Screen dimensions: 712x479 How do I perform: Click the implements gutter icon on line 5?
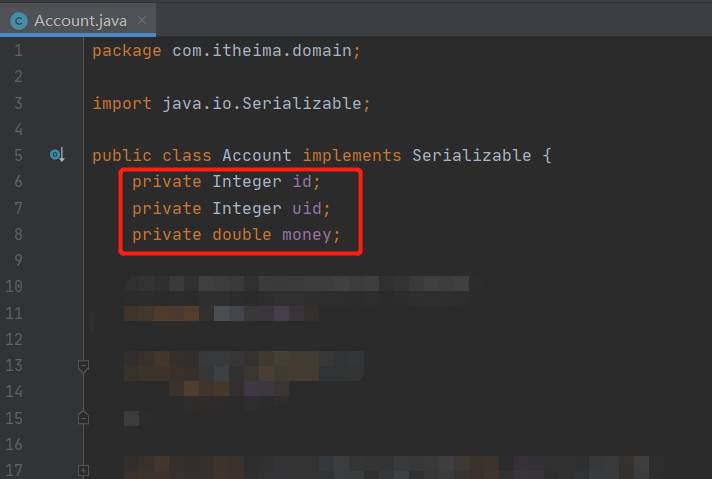57,155
